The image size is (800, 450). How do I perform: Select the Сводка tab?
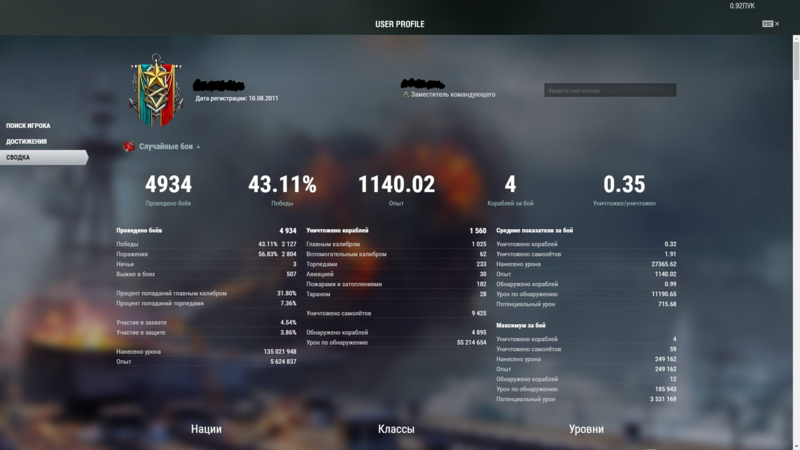pyautogui.click(x=19, y=158)
